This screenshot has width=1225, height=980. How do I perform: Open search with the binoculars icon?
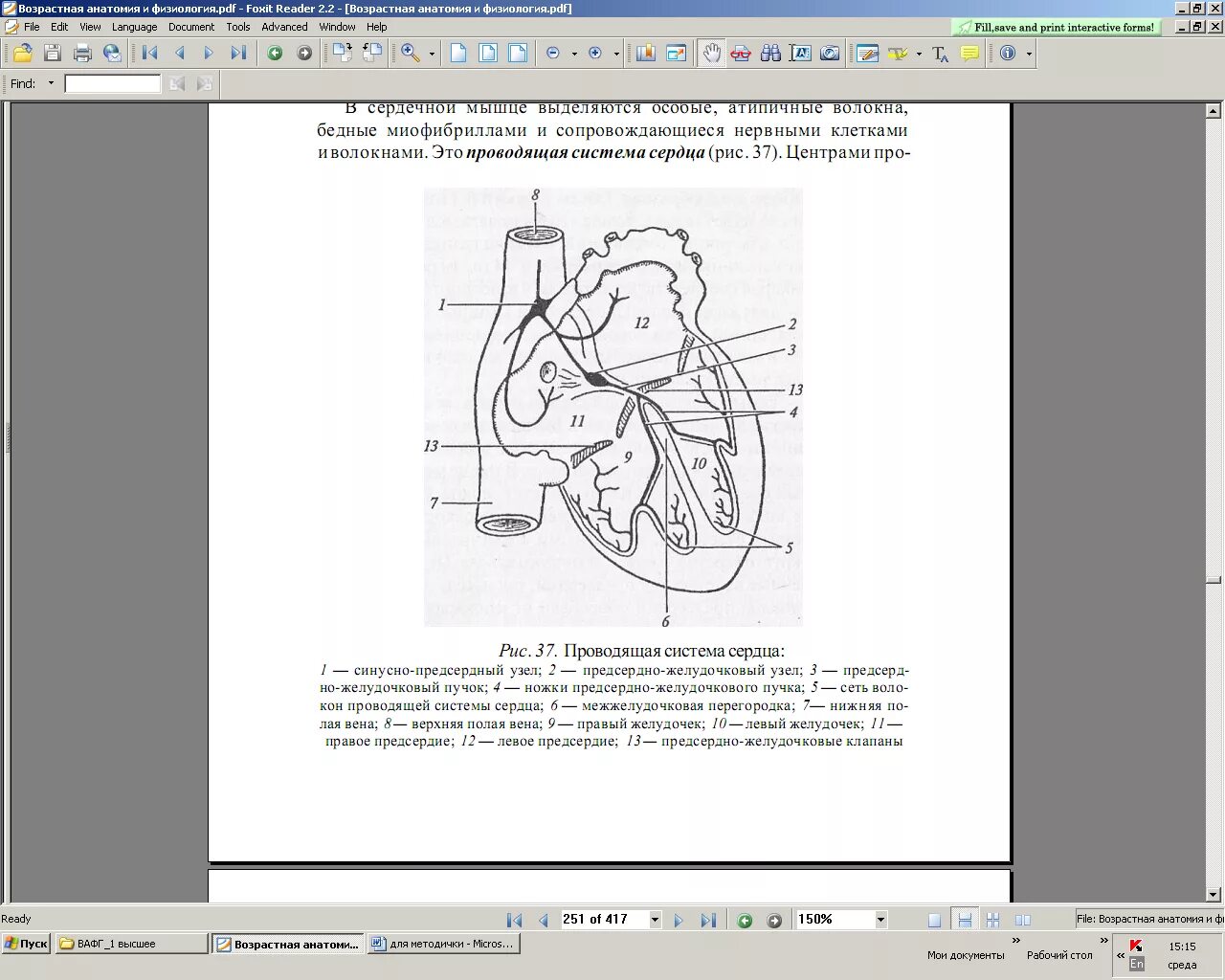(770, 54)
